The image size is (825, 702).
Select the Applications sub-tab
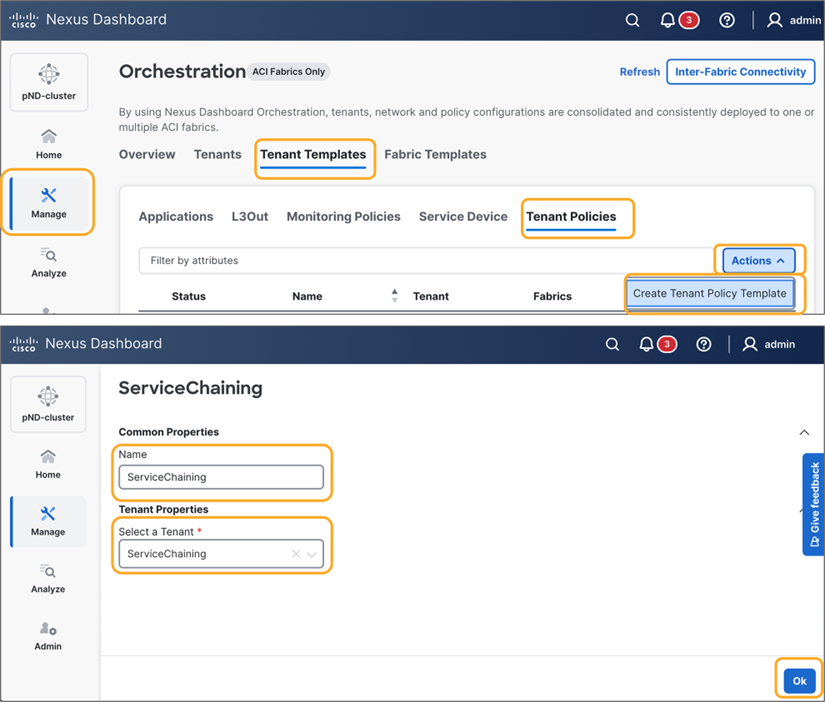[x=176, y=216]
